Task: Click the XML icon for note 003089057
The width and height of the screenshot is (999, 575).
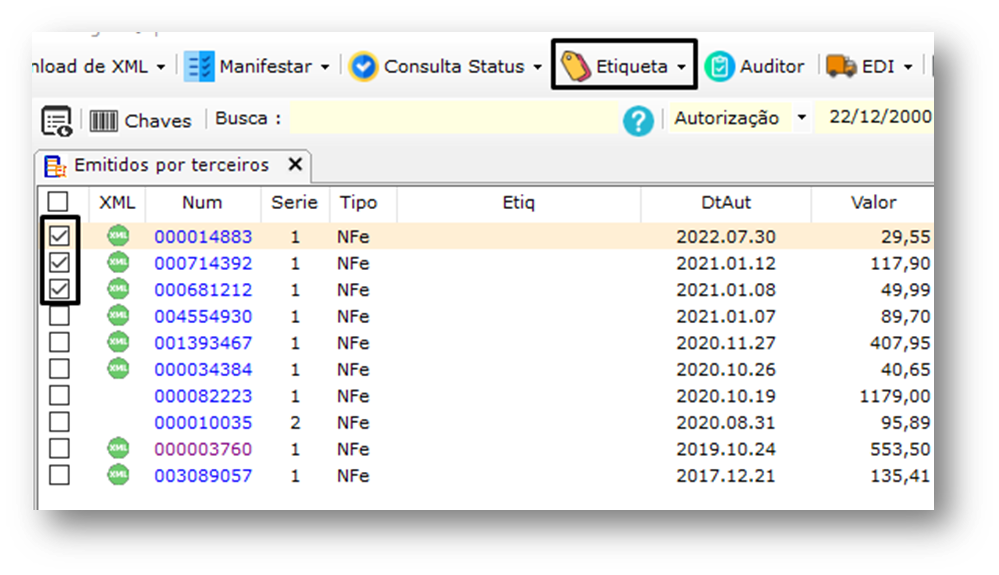Action: pyautogui.click(x=118, y=474)
